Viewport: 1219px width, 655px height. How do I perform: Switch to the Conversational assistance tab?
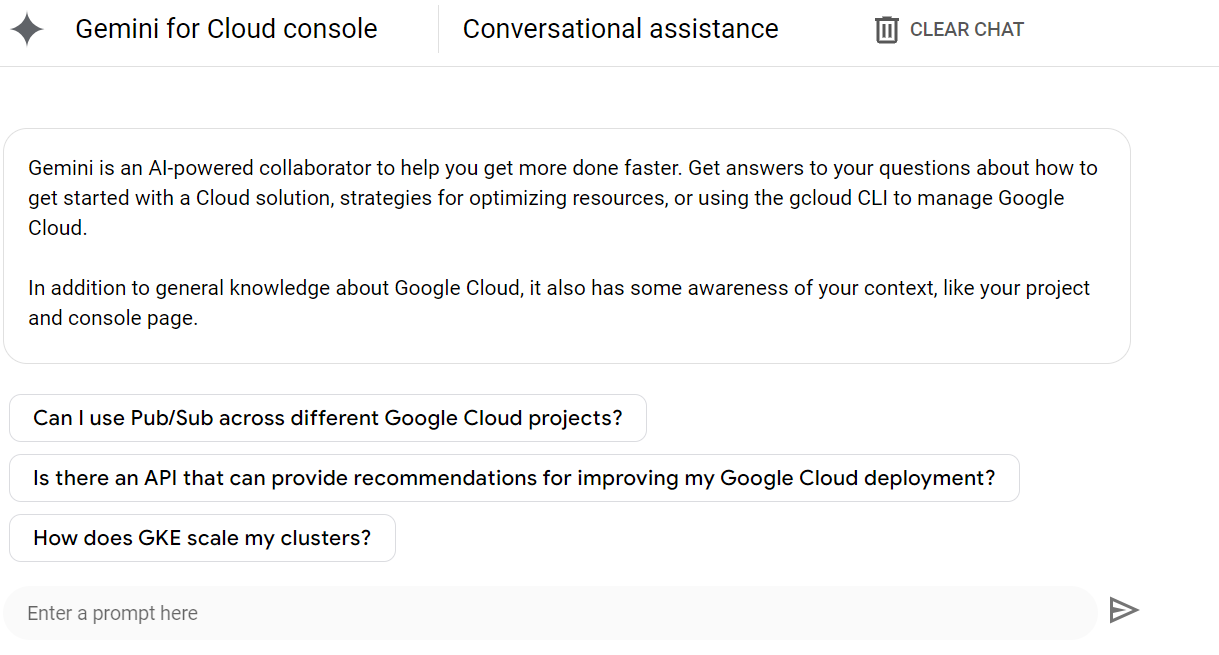(620, 29)
